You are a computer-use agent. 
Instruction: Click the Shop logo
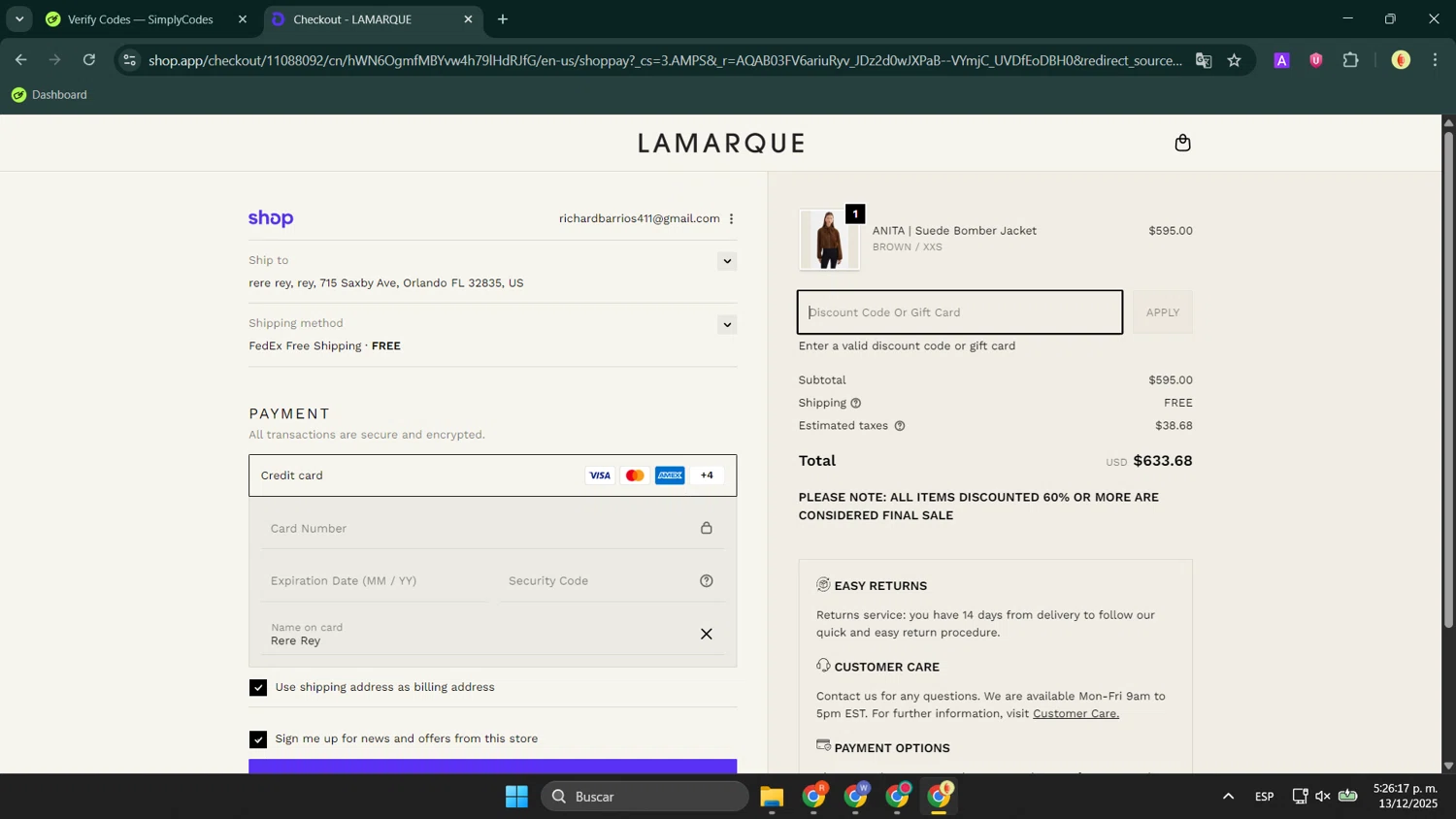[x=271, y=219]
